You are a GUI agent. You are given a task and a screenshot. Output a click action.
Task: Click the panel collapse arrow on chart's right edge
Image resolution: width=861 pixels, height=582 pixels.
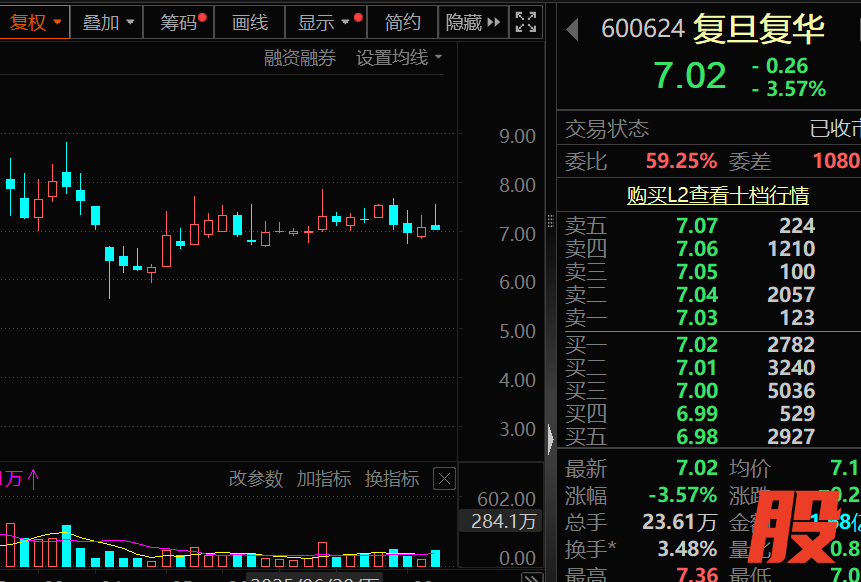tap(549, 438)
